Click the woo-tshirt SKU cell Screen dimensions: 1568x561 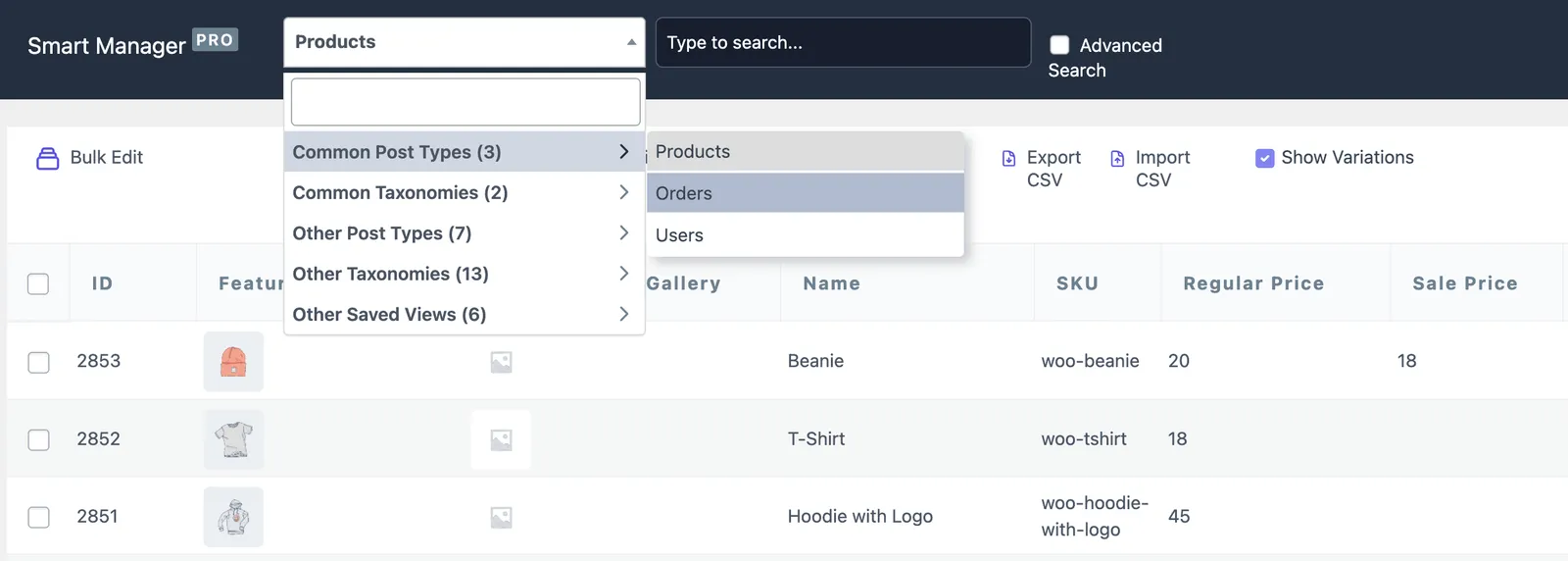pyautogui.click(x=1084, y=438)
